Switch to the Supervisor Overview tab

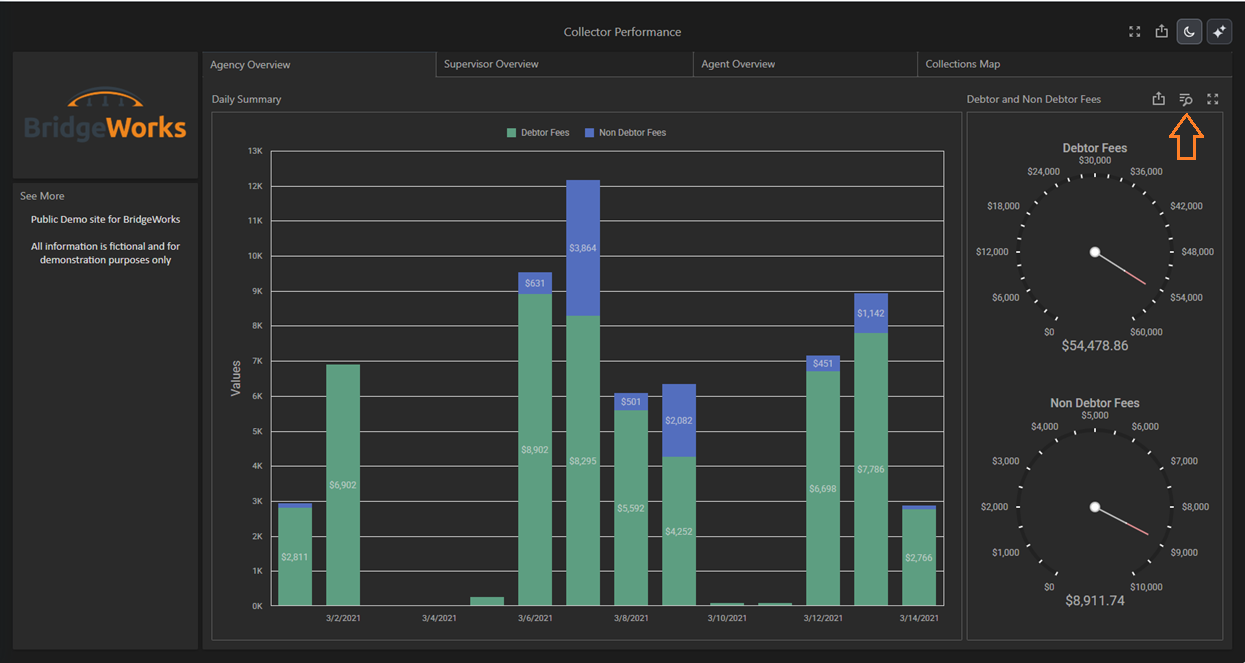click(x=491, y=64)
